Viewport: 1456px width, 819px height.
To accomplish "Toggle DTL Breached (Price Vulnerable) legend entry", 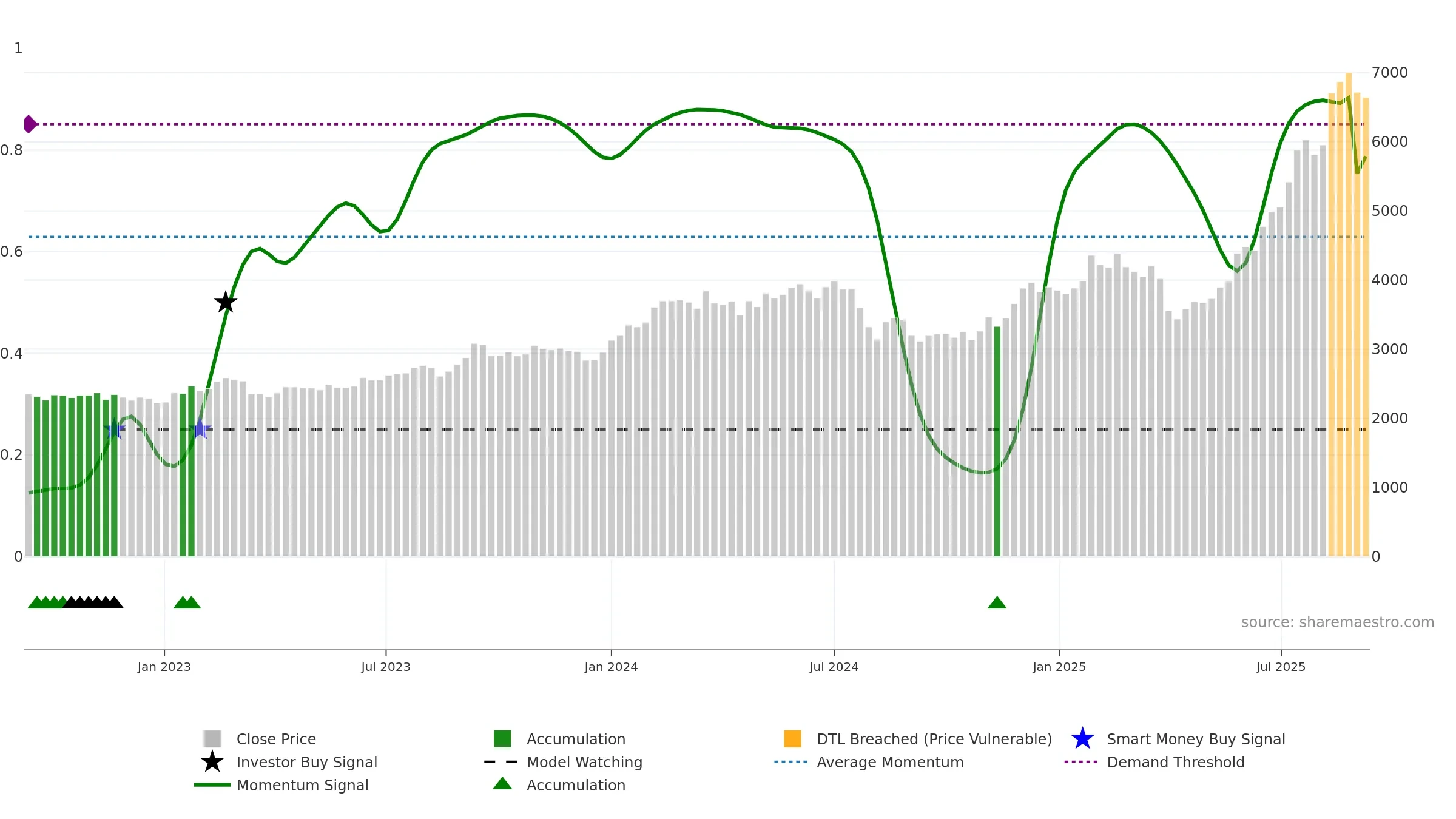I will [934, 739].
